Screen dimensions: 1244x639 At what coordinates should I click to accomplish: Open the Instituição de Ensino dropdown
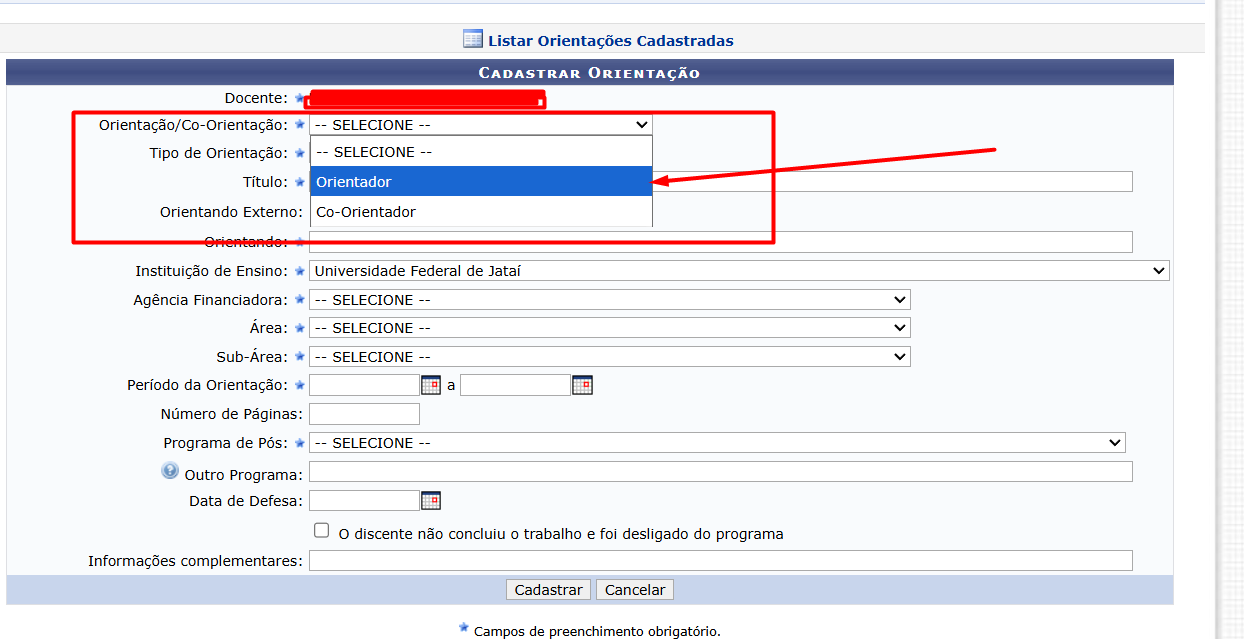click(739, 271)
